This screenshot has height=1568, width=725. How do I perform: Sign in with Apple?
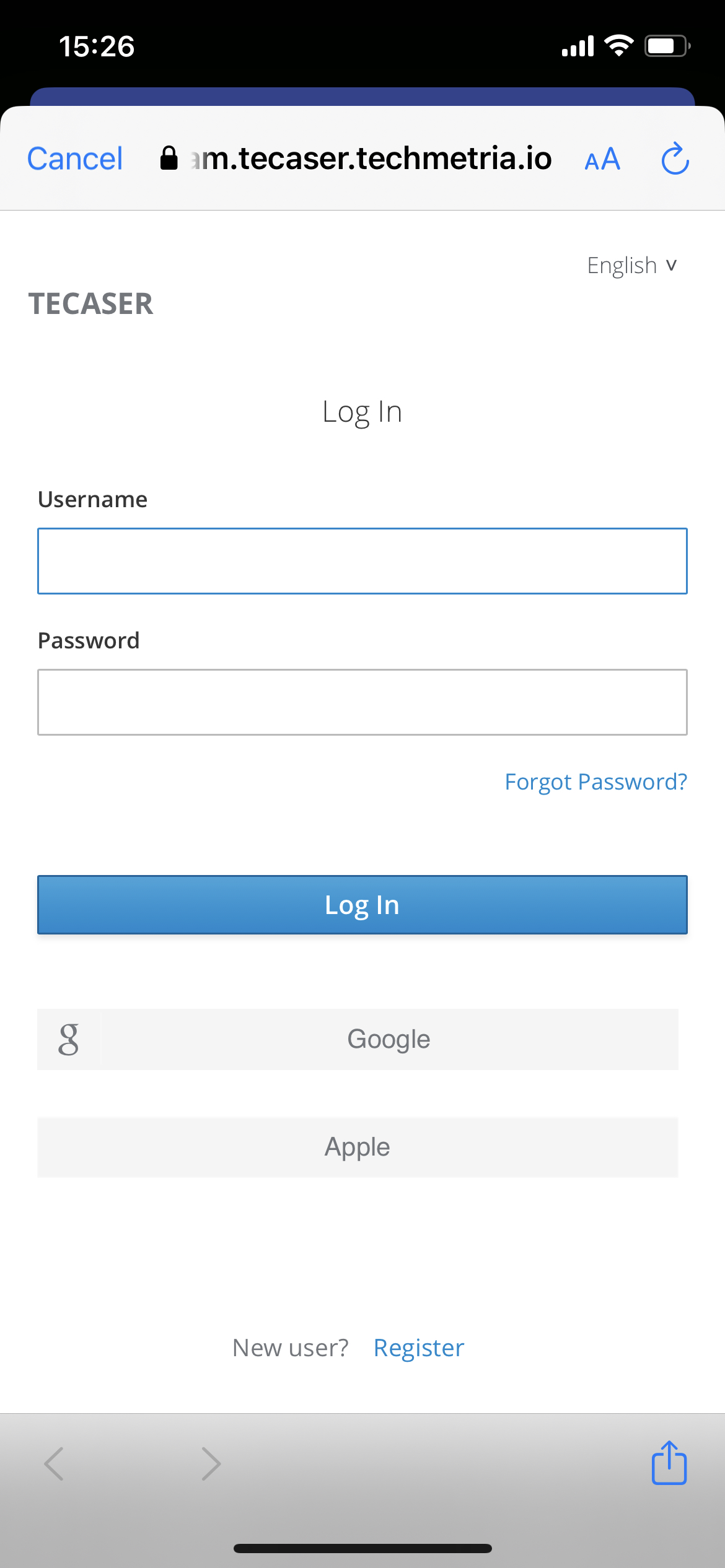pyautogui.click(x=357, y=1147)
